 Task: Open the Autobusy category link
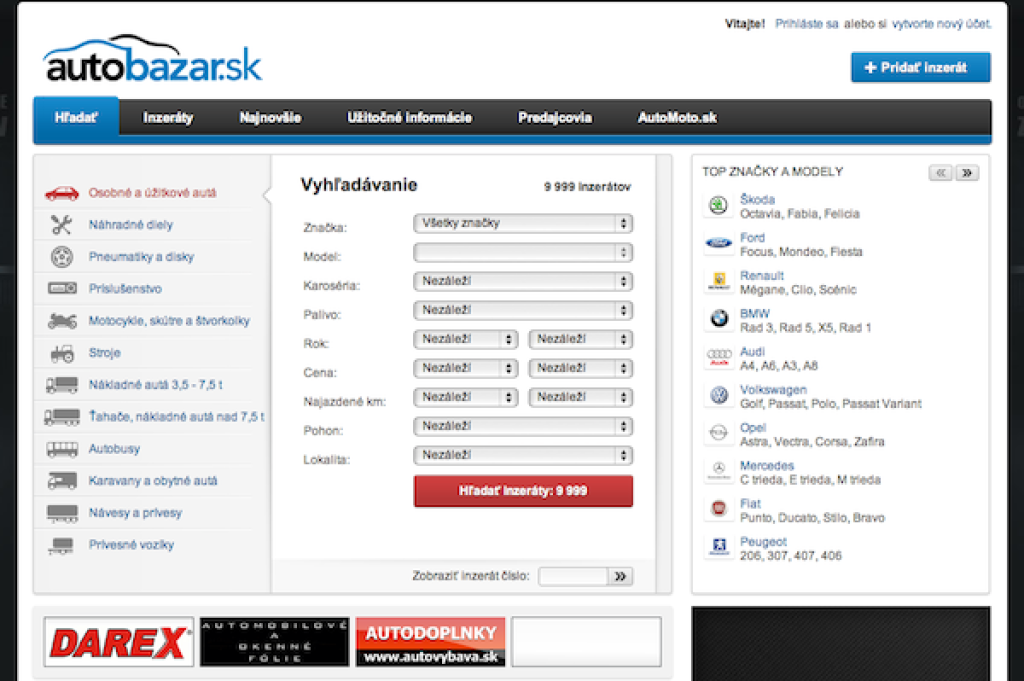114,449
